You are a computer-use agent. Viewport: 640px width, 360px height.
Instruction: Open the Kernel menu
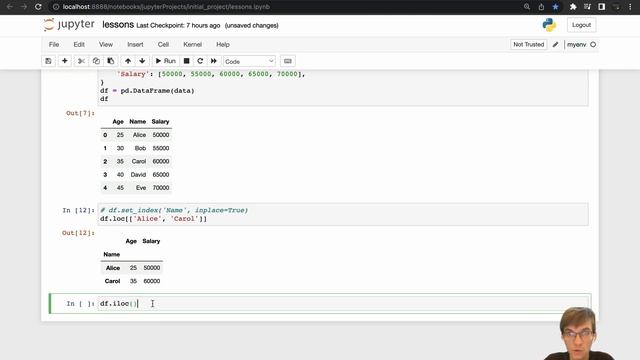pos(192,44)
